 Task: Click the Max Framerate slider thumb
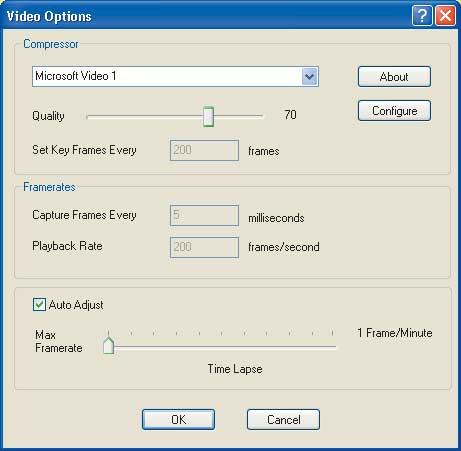point(109,345)
